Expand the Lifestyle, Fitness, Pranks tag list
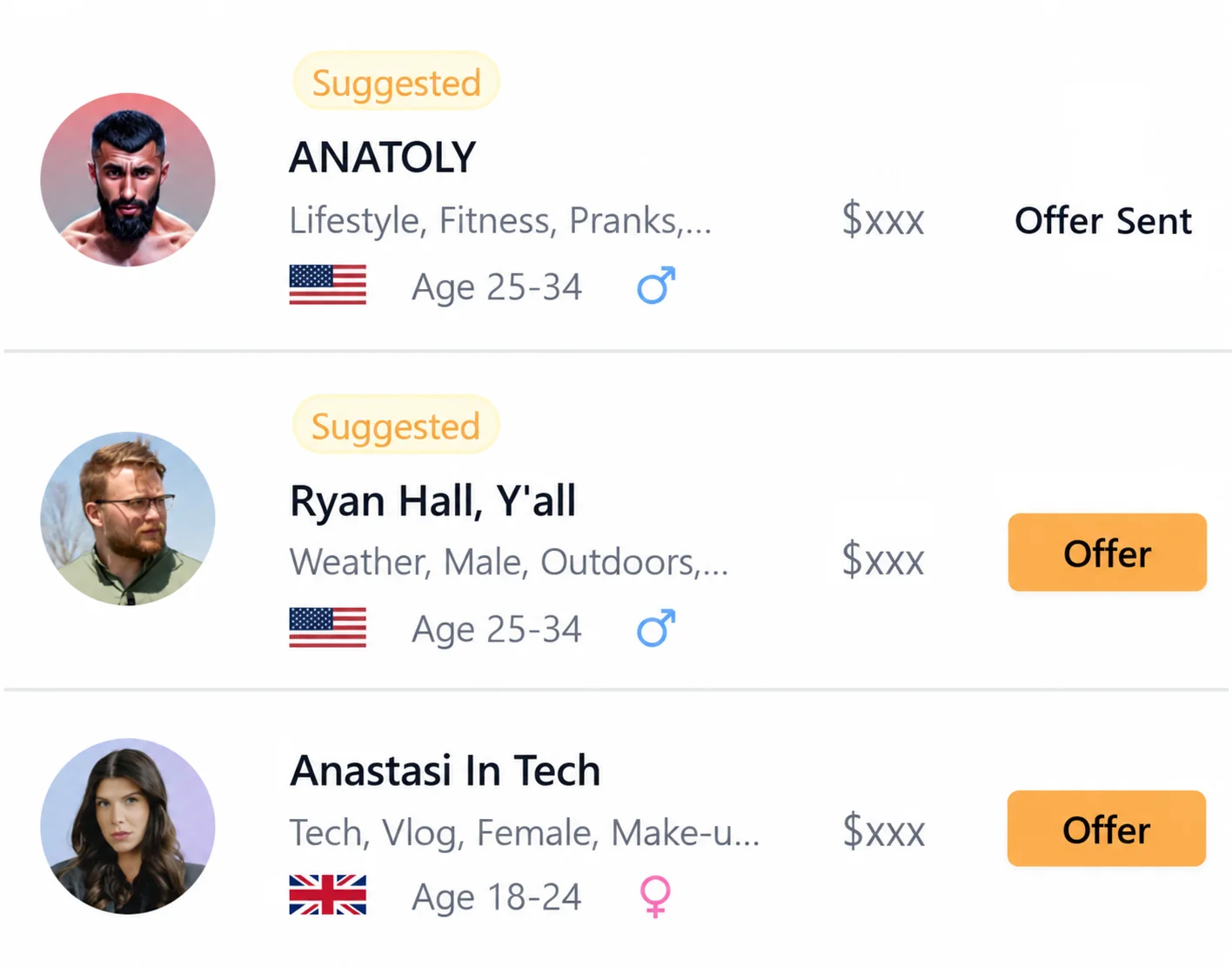Screen dimensions: 1232x967 point(500,220)
